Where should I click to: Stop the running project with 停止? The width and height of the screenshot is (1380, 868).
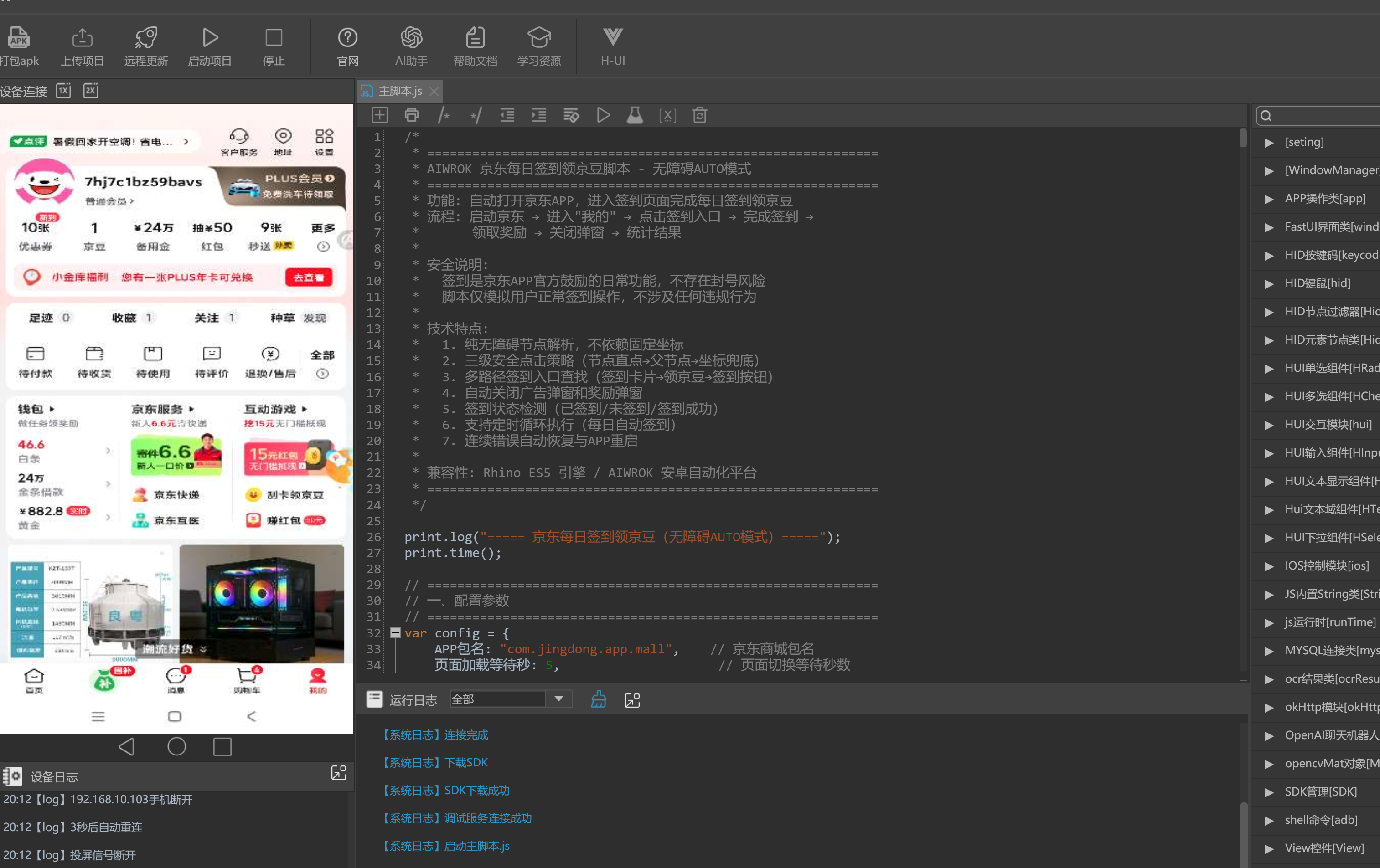point(274,46)
